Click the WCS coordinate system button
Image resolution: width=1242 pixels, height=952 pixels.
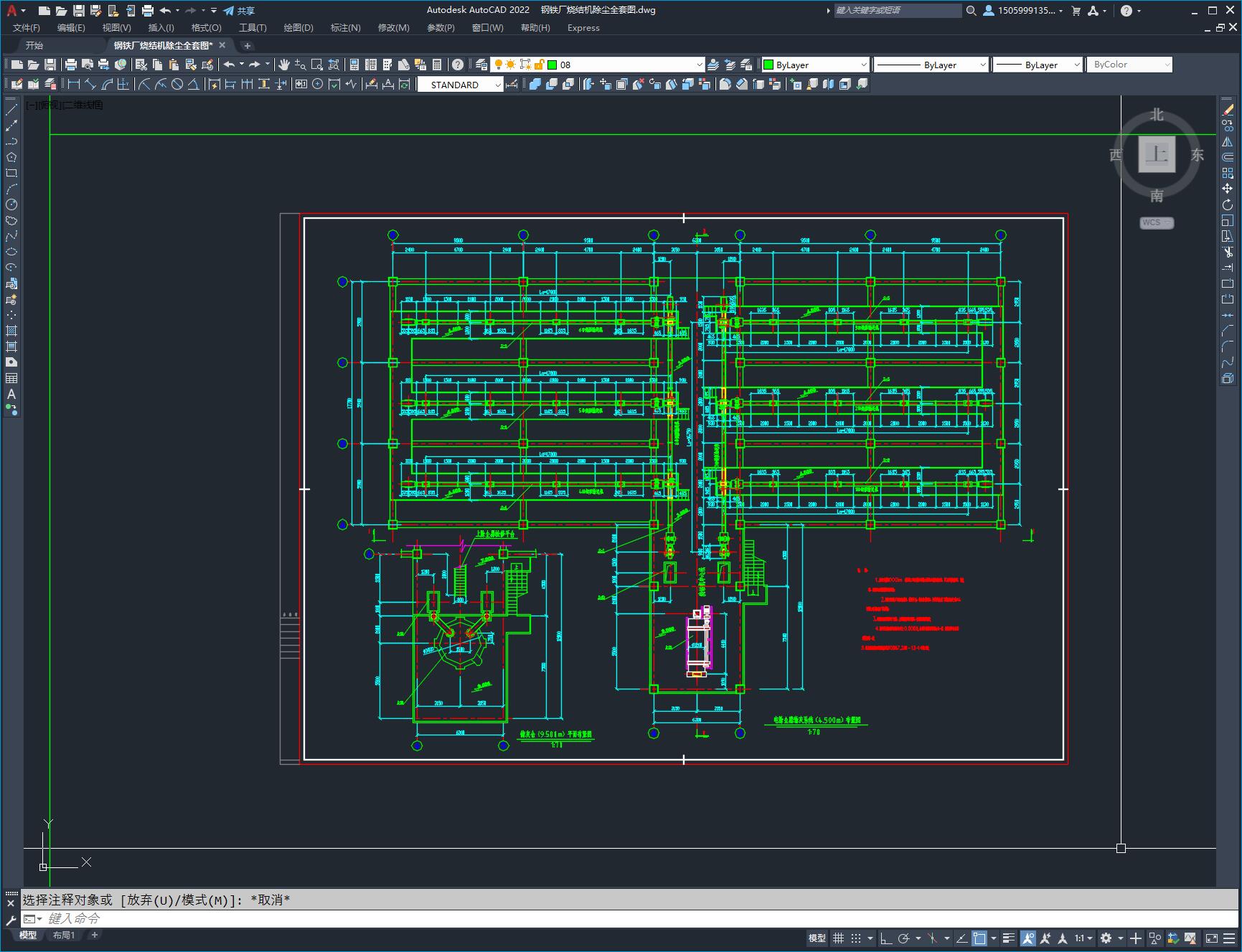pos(1157,222)
